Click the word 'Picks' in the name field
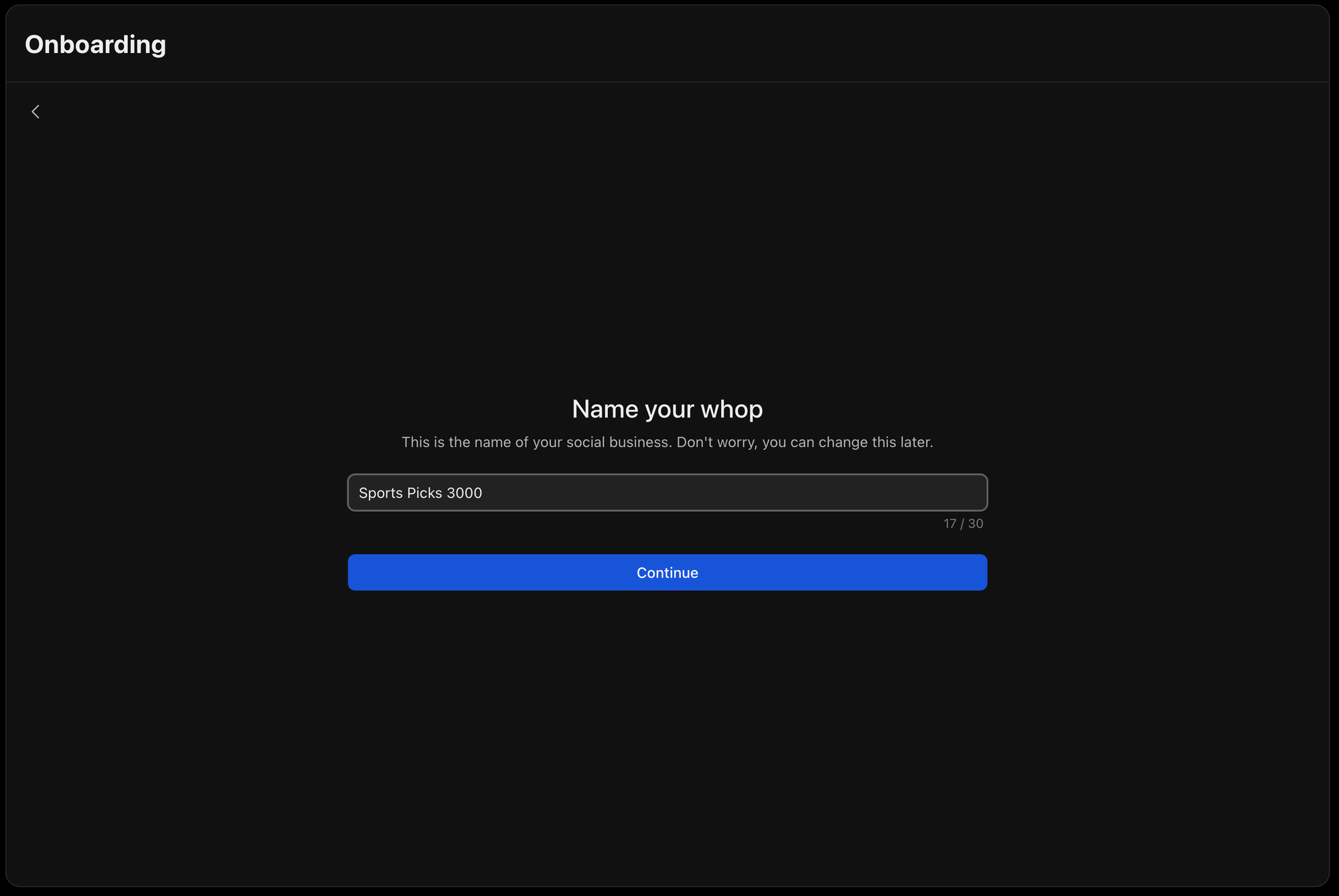The image size is (1339, 896). click(x=424, y=493)
